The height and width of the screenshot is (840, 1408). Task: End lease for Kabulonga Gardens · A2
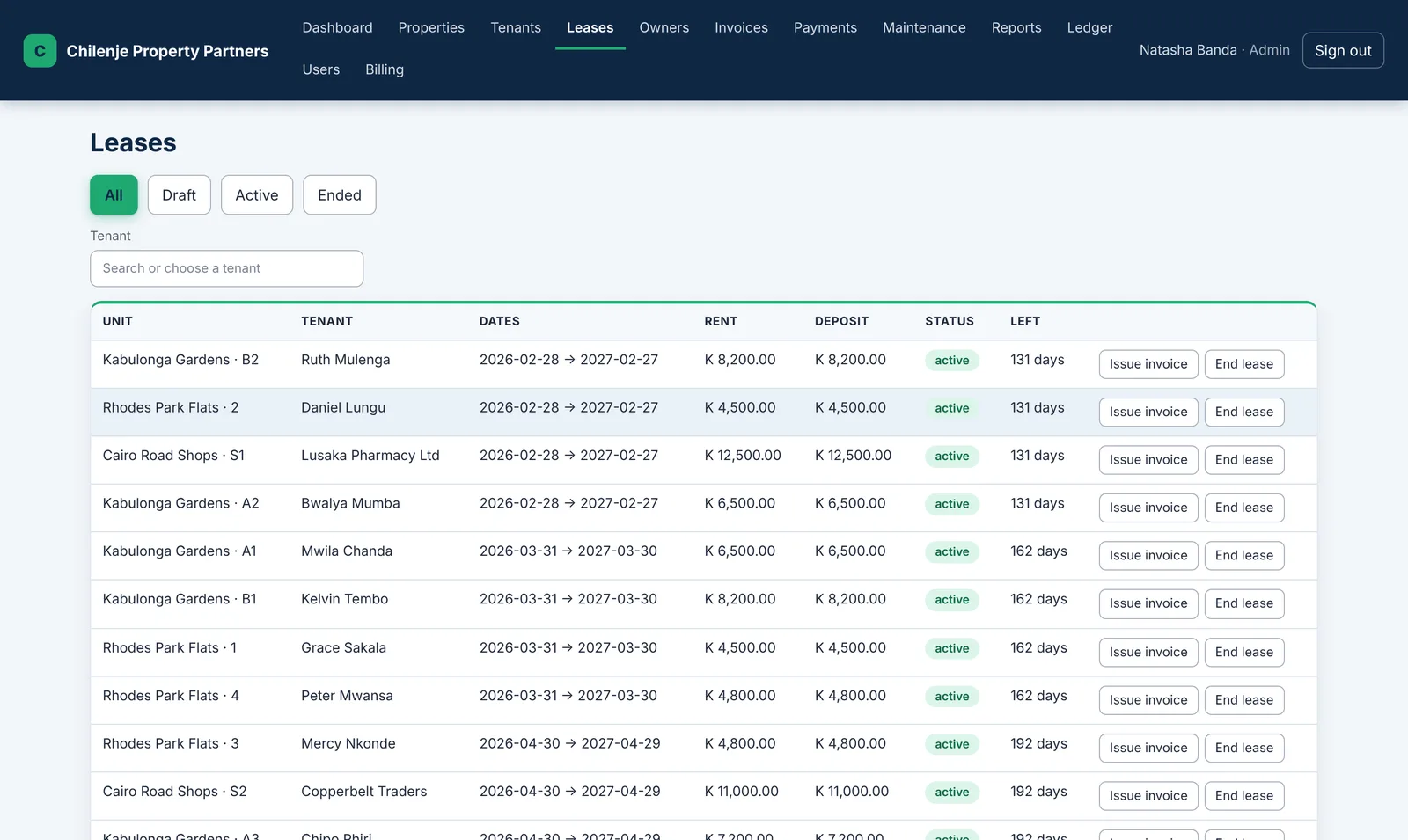tap(1244, 508)
